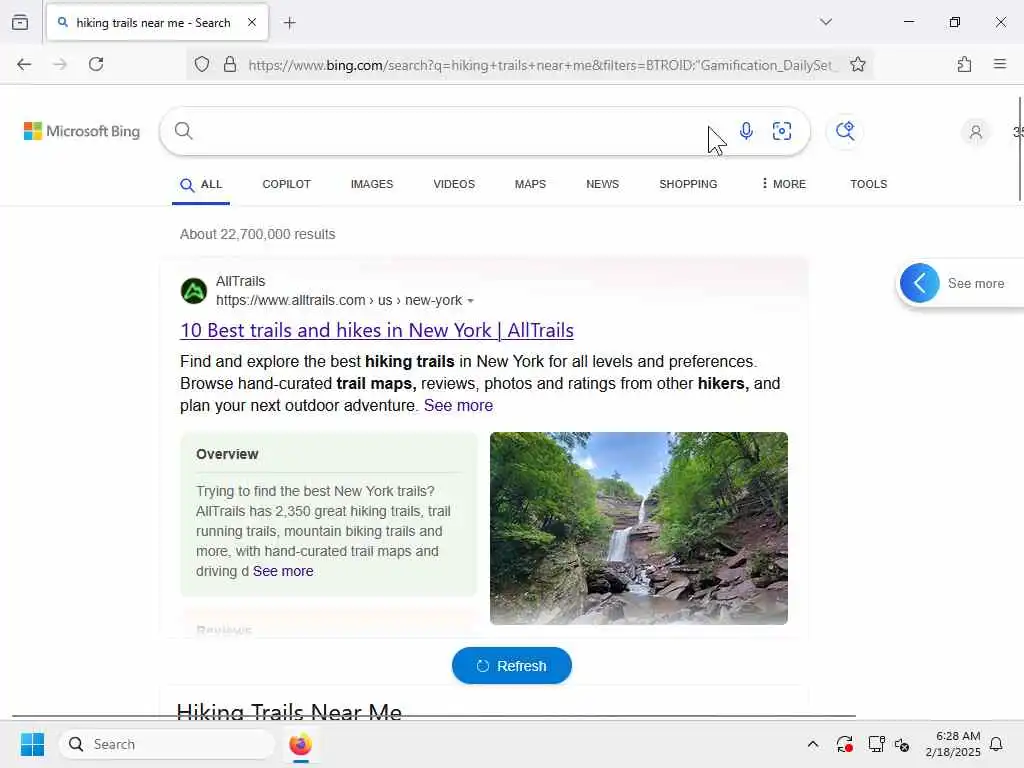This screenshot has height=768, width=1024.
Task: View site security padlock info
Action: click(230, 65)
